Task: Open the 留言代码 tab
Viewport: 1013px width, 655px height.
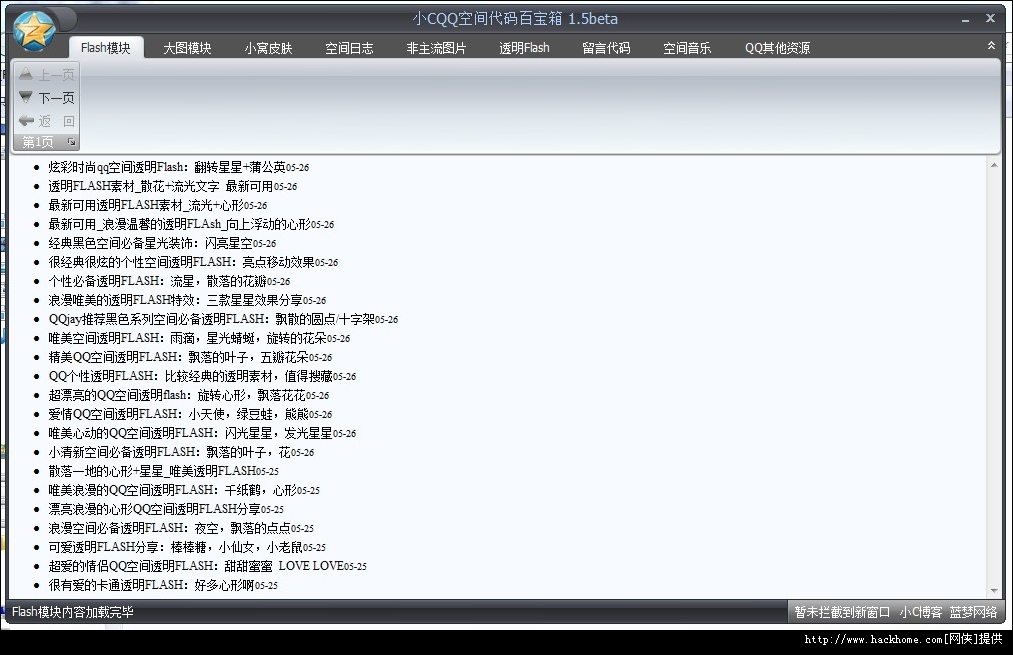Action: (606, 48)
